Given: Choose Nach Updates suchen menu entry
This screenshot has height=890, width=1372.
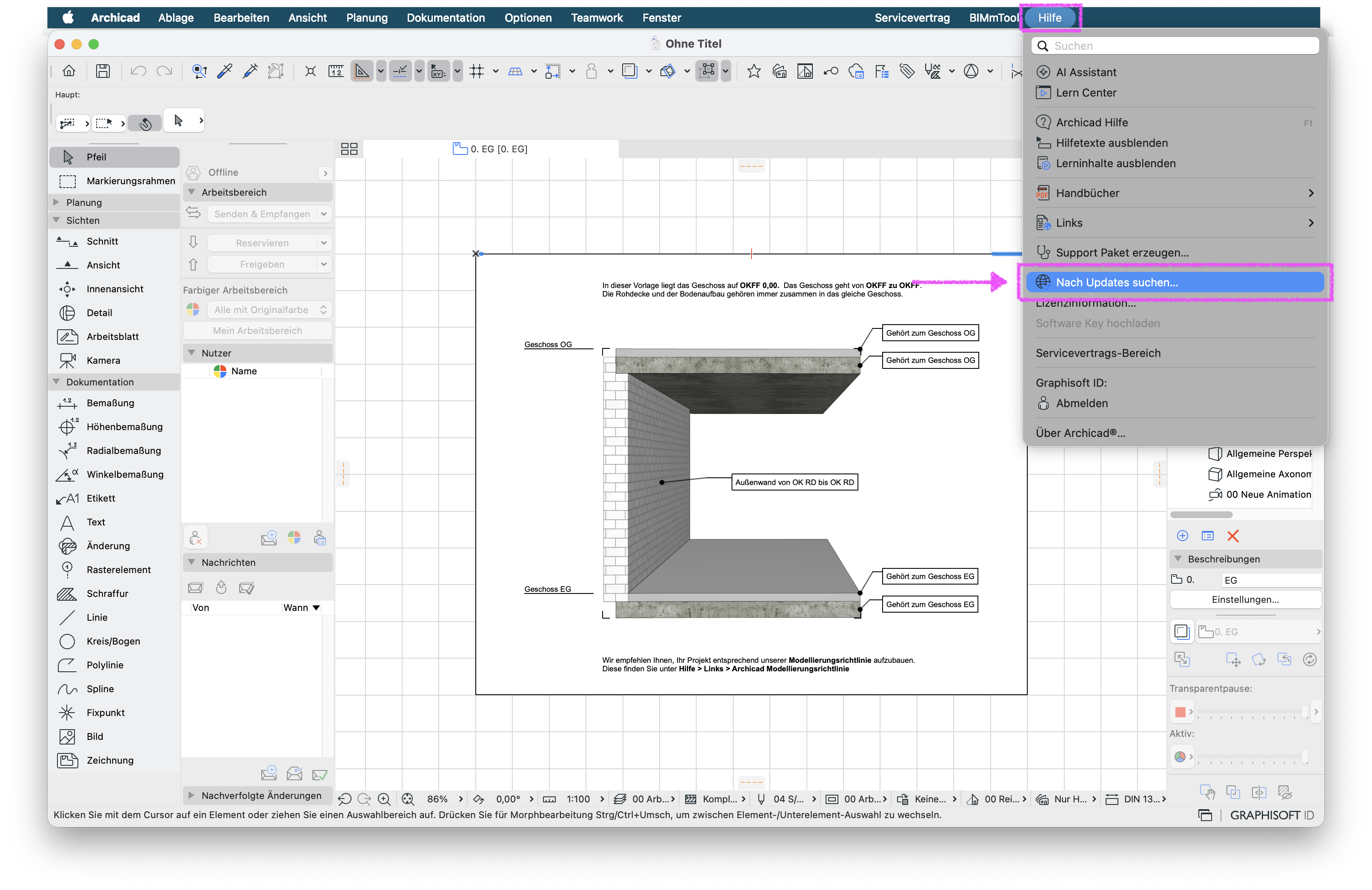Looking at the screenshot, I should tap(1174, 282).
